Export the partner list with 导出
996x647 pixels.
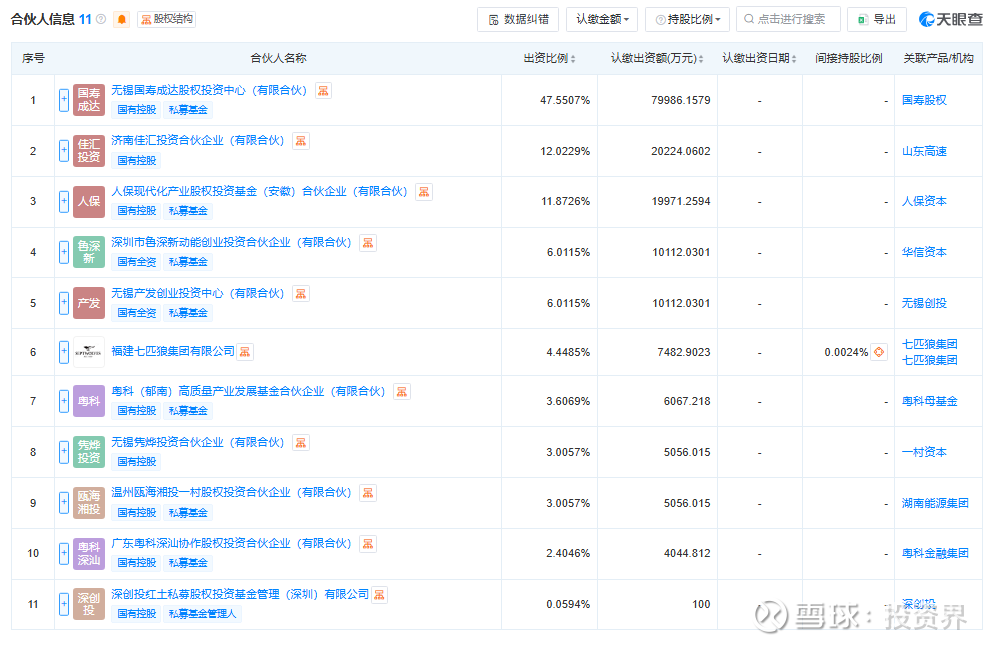pos(876,19)
